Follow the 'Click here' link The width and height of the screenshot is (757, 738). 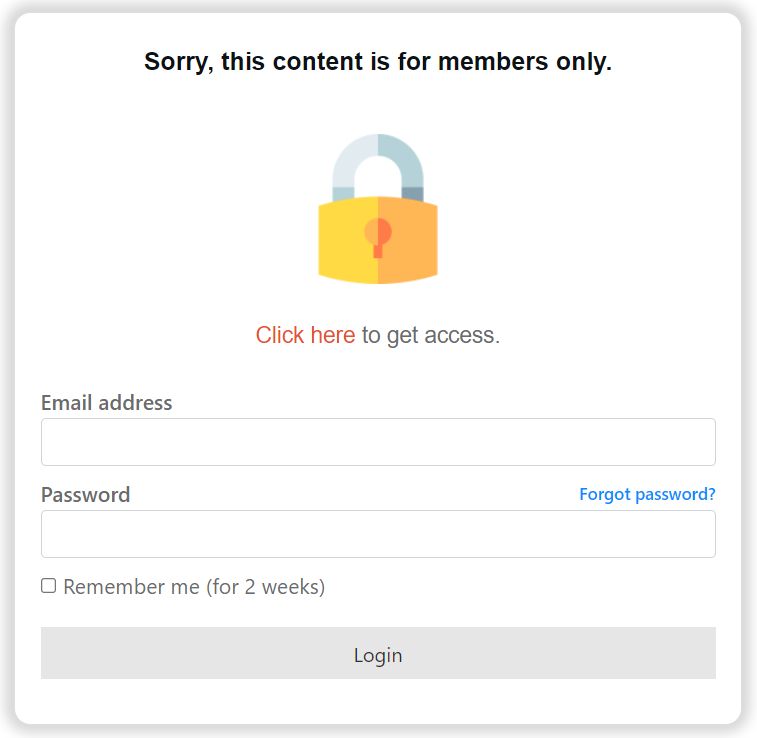(305, 335)
